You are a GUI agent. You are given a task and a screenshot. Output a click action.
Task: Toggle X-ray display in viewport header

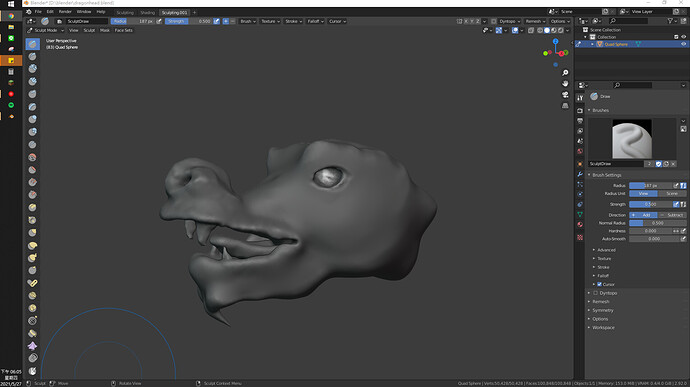coord(531,30)
